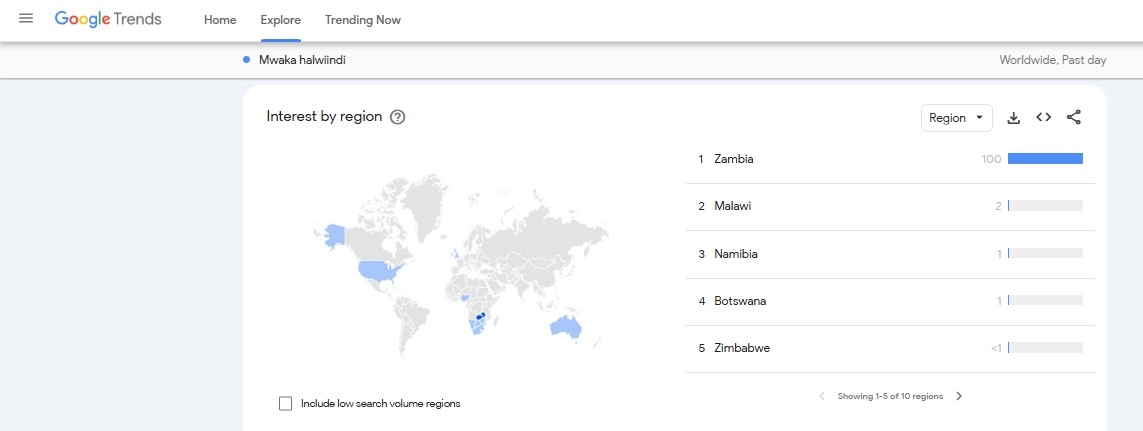The image size is (1143, 431).
Task: Open Zambia in the region list
Action: [734, 159]
